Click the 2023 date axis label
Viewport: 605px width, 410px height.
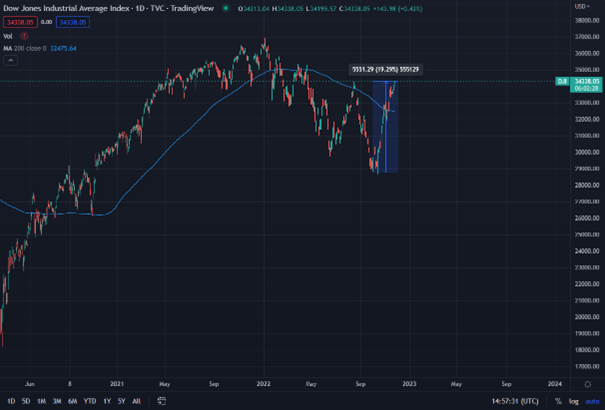click(x=409, y=384)
